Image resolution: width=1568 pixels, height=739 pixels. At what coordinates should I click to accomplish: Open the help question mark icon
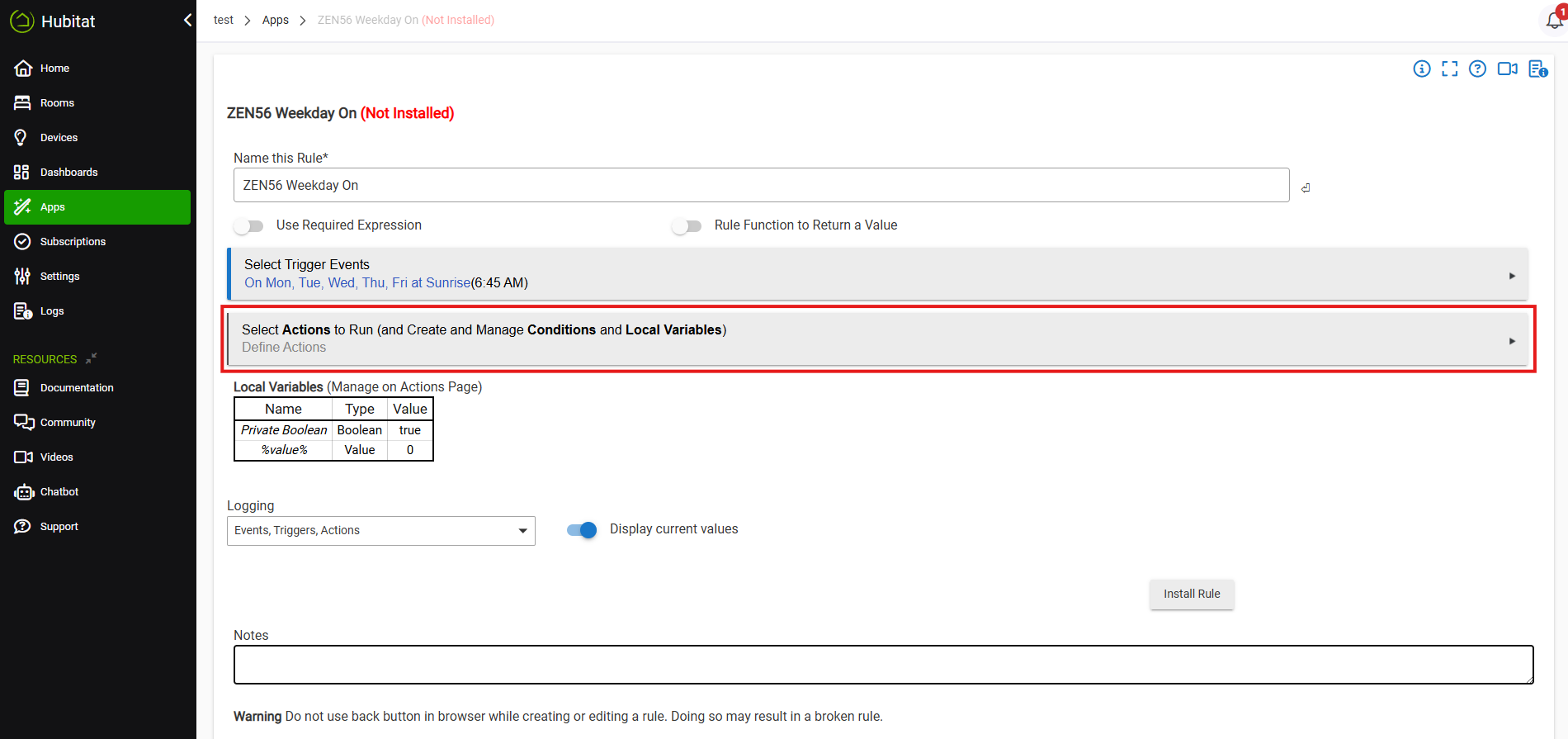click(x=1477, y=69)
